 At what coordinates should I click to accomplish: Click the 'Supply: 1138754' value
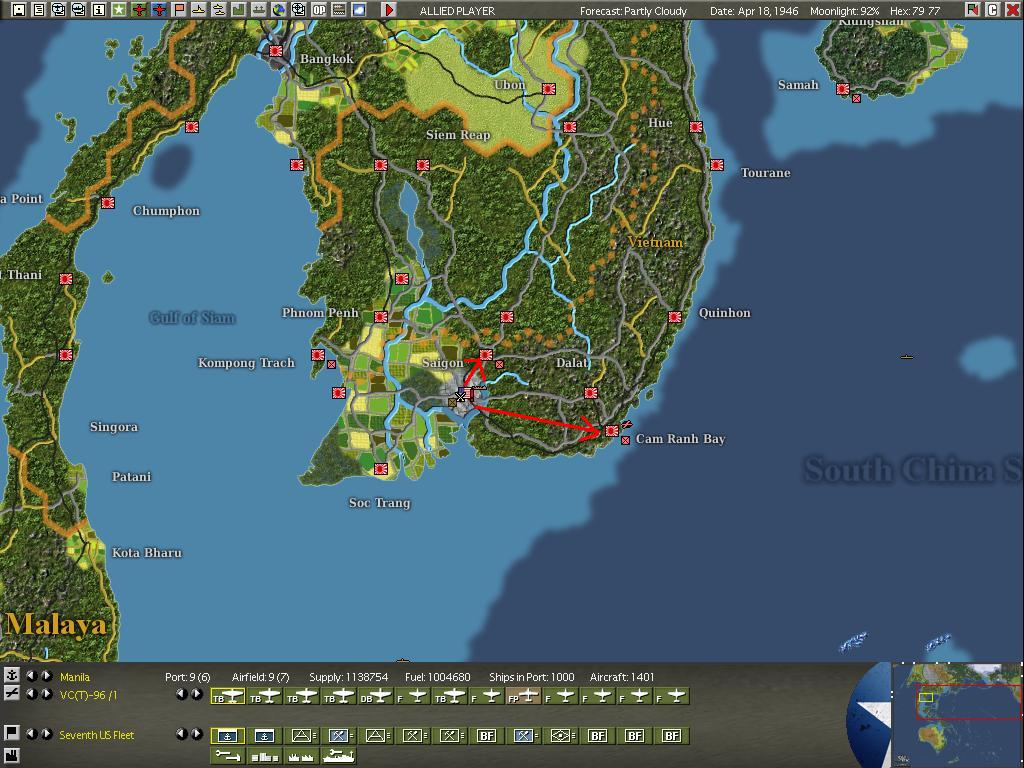pyautogui.click(x=349, y=677)
